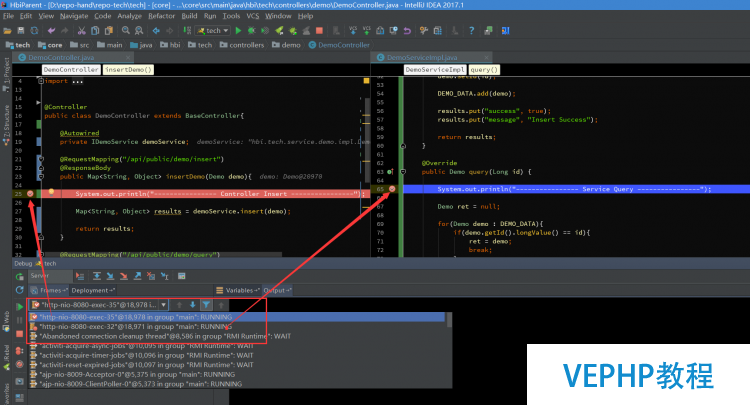This screenshot has height=405, width=750.
Task: Open Settings via wrench toolbar icon
Action: point(424,31)
